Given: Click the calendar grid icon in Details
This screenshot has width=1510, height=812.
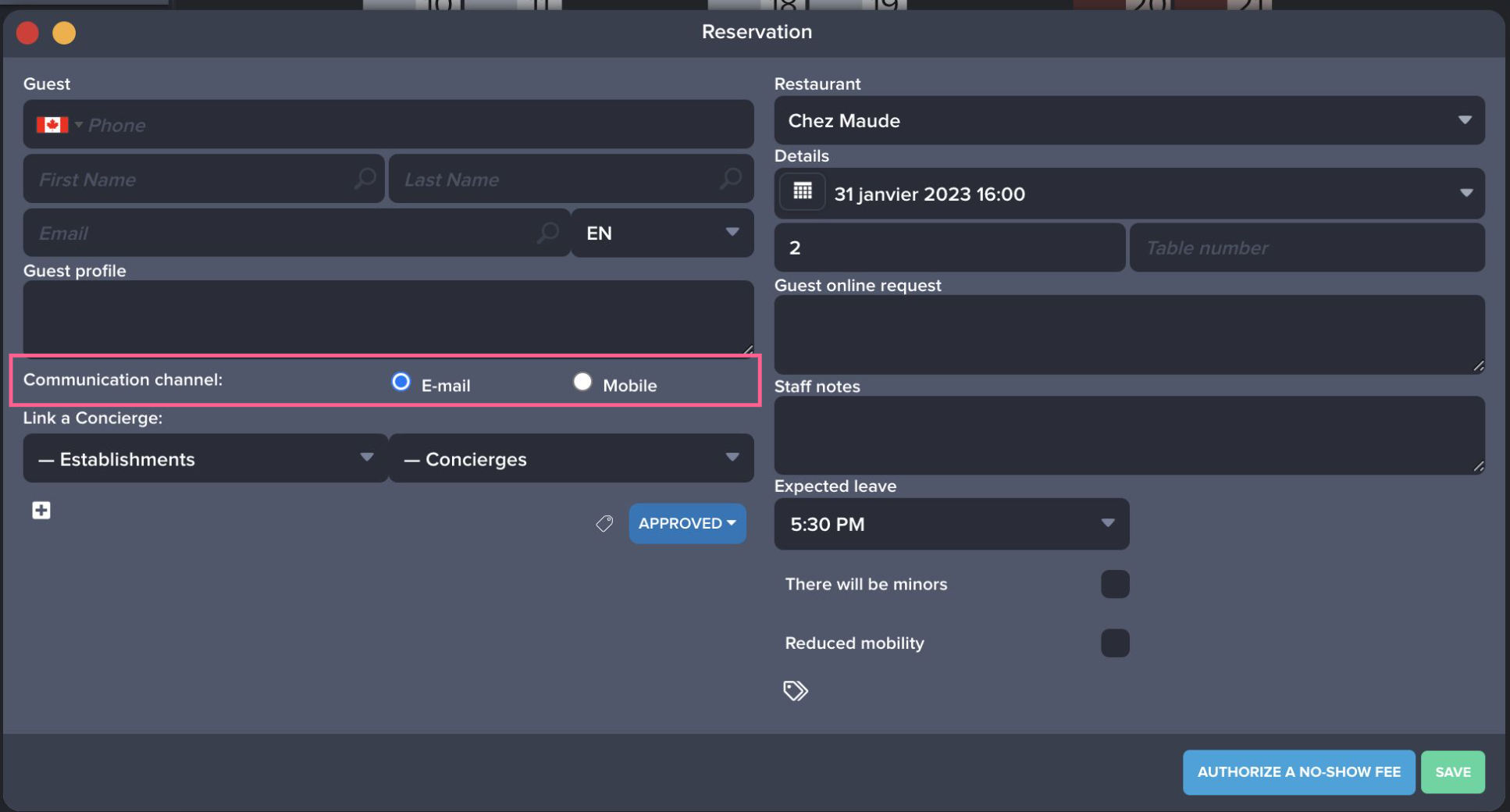Looking at the screenshot, I should pyautogui.click(x=803, y=192).
